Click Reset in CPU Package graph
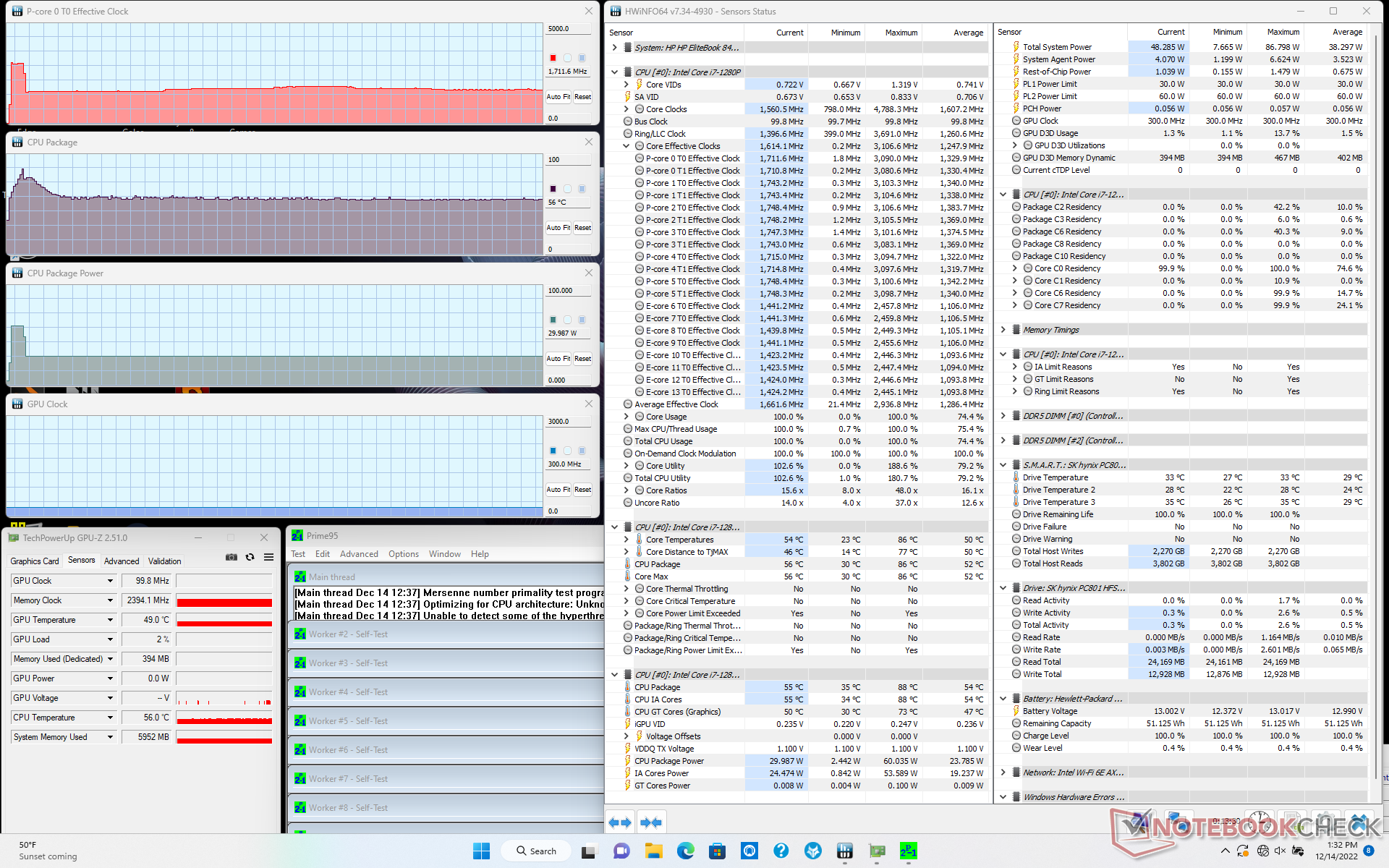Image resolution: width=1389 pixels, height=868 pixels. [582, 228]
